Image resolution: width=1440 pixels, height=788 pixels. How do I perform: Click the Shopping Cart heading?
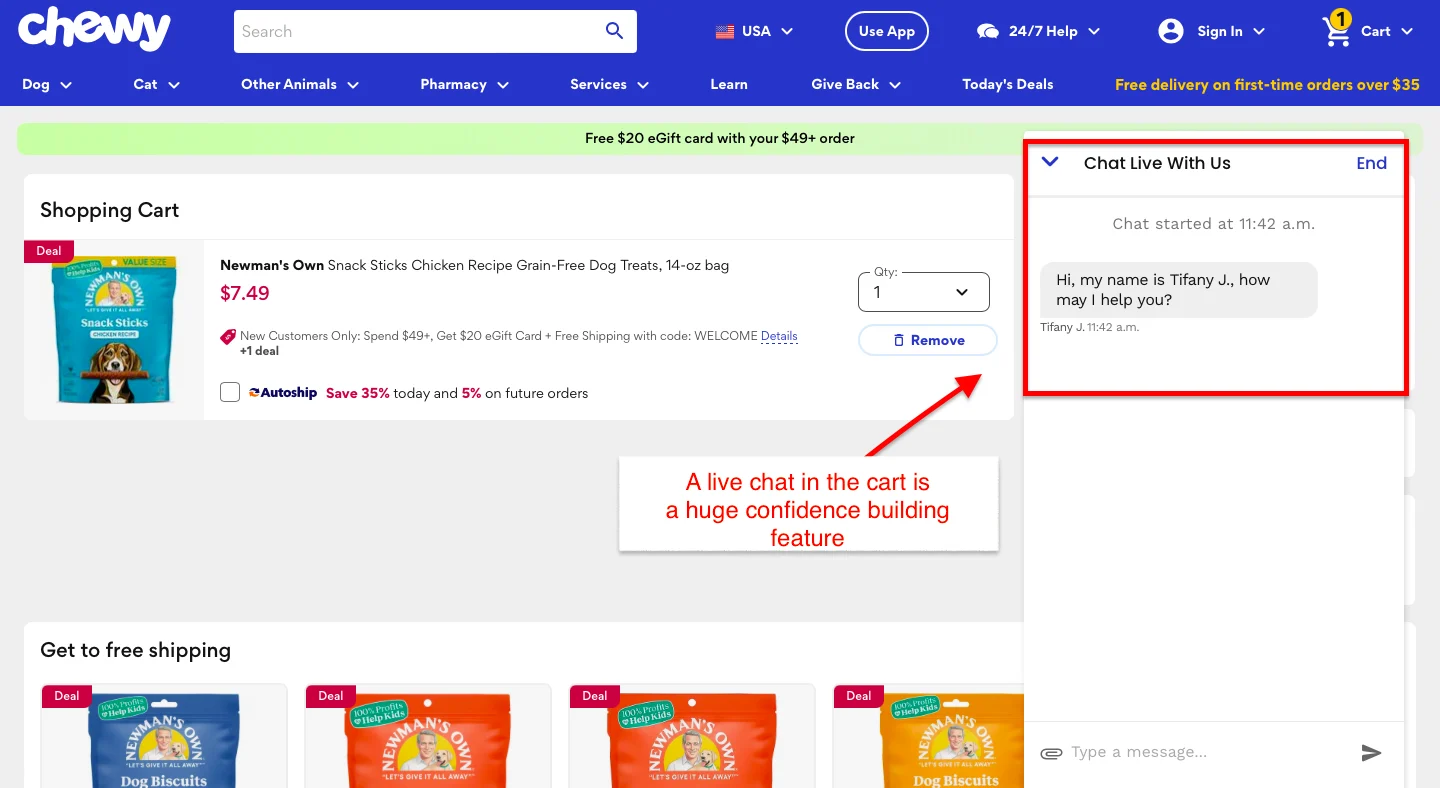pos(109,210)
